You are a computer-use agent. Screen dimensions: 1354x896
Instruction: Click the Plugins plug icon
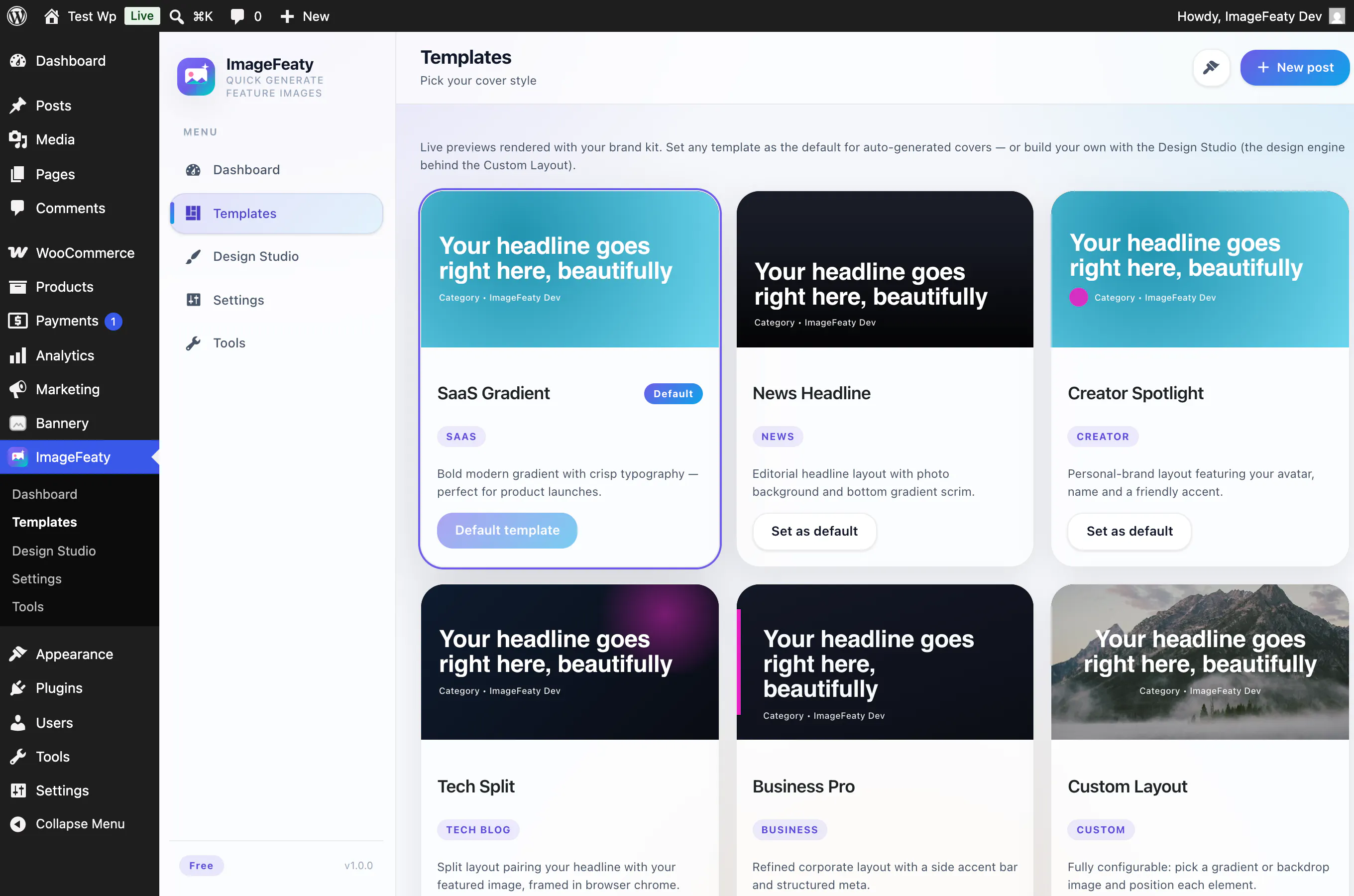(18, 688)
